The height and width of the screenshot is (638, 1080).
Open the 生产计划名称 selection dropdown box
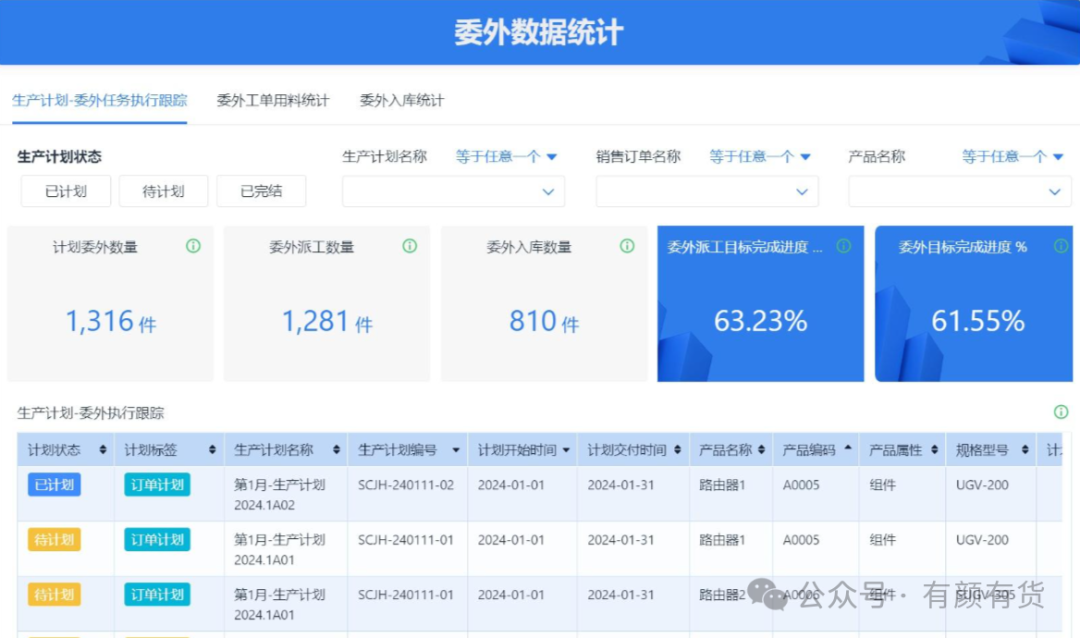pyautogui.click(x=453, y=191)
